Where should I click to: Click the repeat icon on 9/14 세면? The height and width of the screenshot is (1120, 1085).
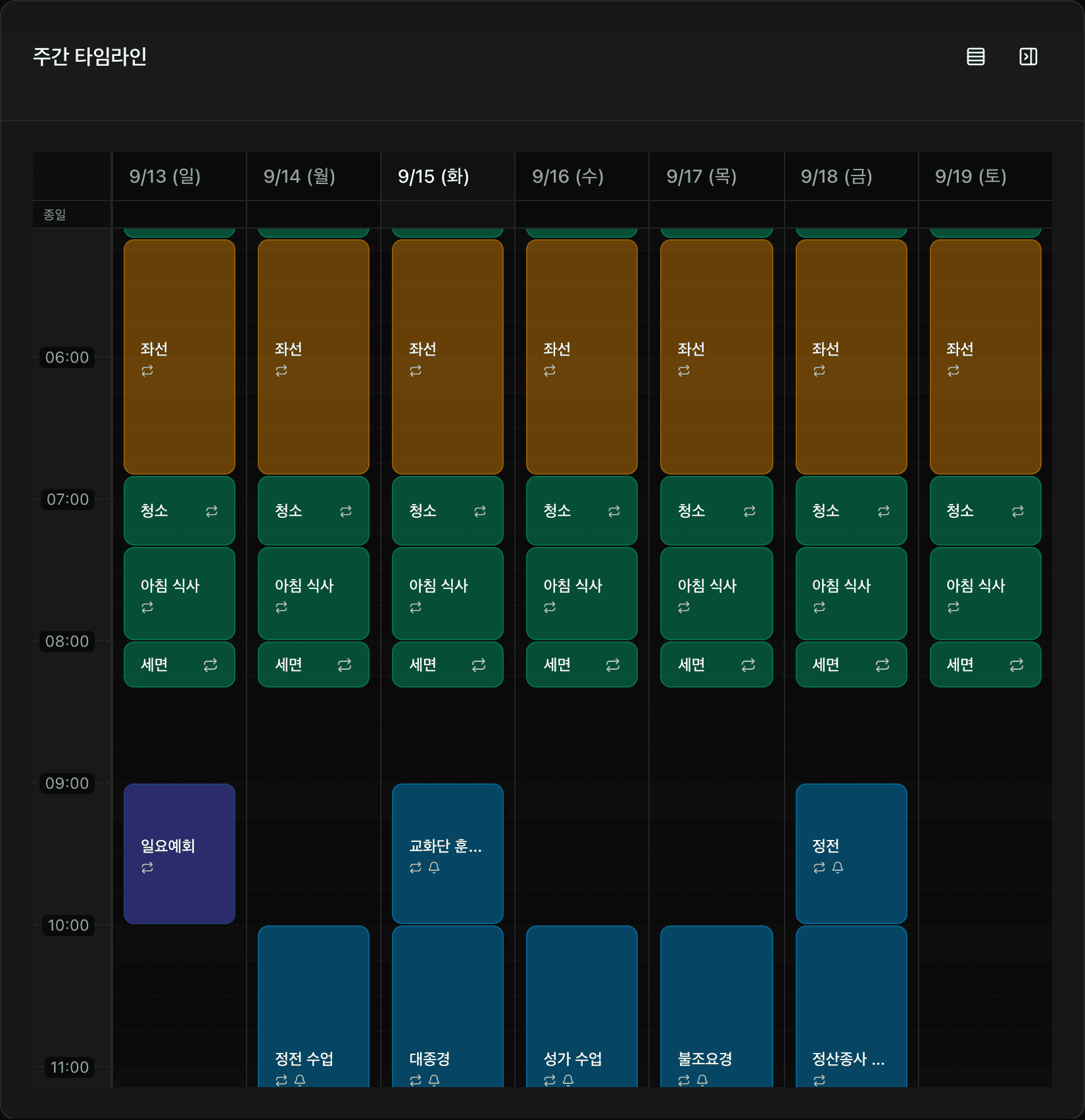[x=345, y=665]
